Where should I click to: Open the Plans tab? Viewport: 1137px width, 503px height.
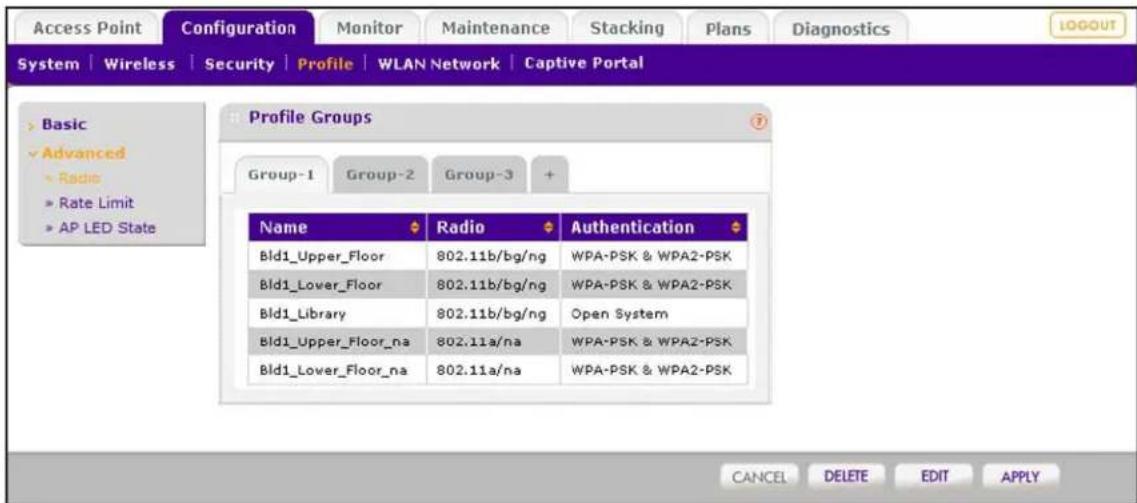pos(727,29)
